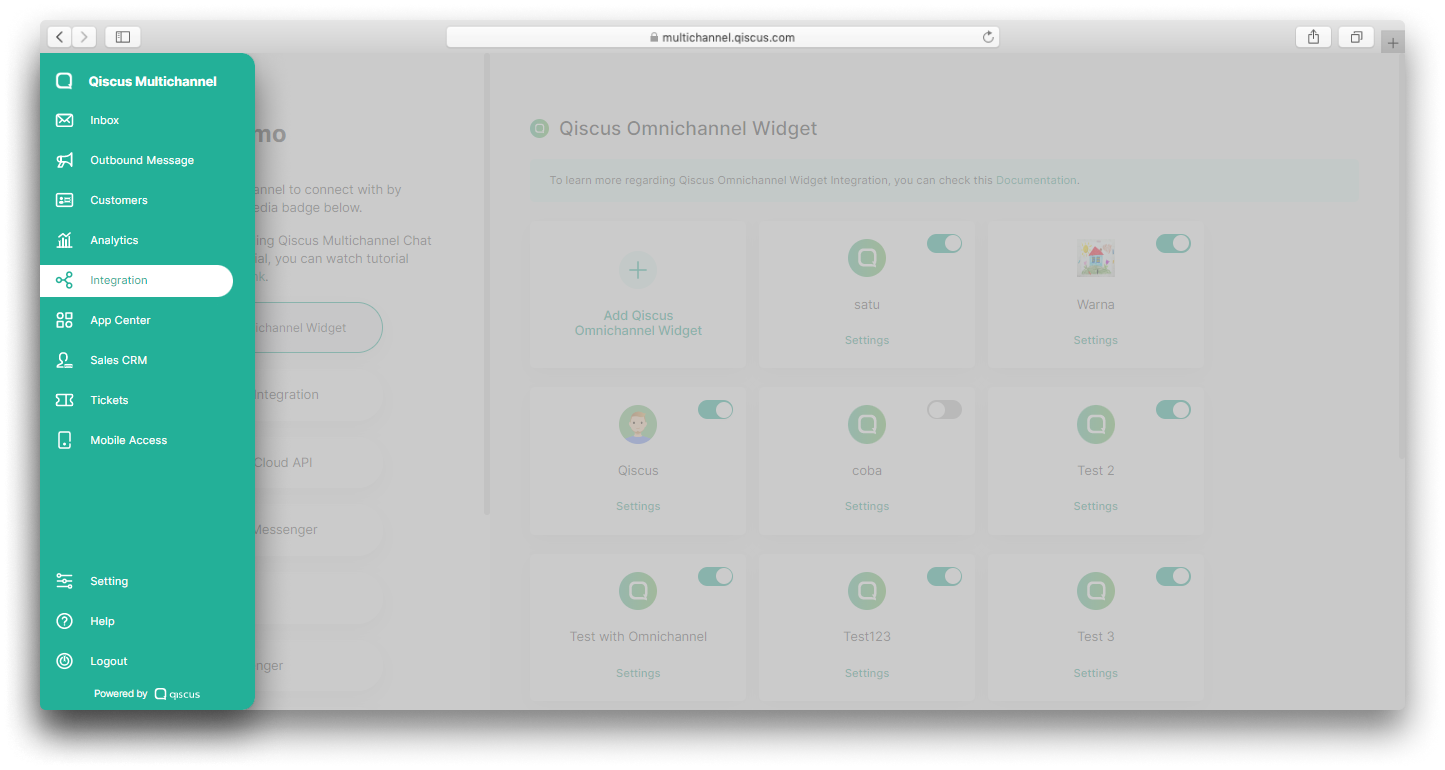Screen dimensions: 1445x770
Task: Click the Powered by qiscus logo
Action: point(177,694)
